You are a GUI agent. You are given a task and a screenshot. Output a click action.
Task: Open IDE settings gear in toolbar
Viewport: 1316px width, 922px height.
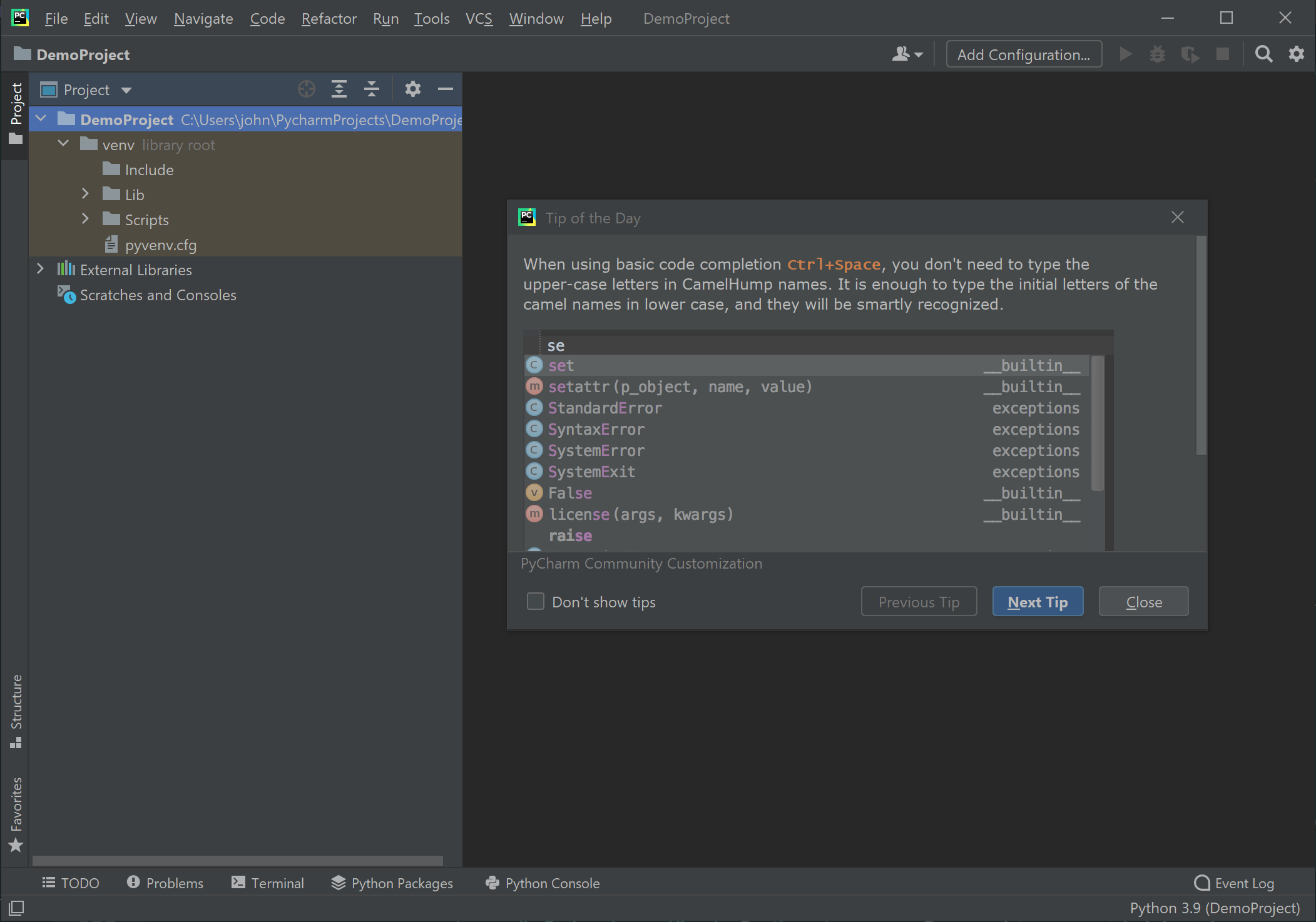click(1297, 54)
